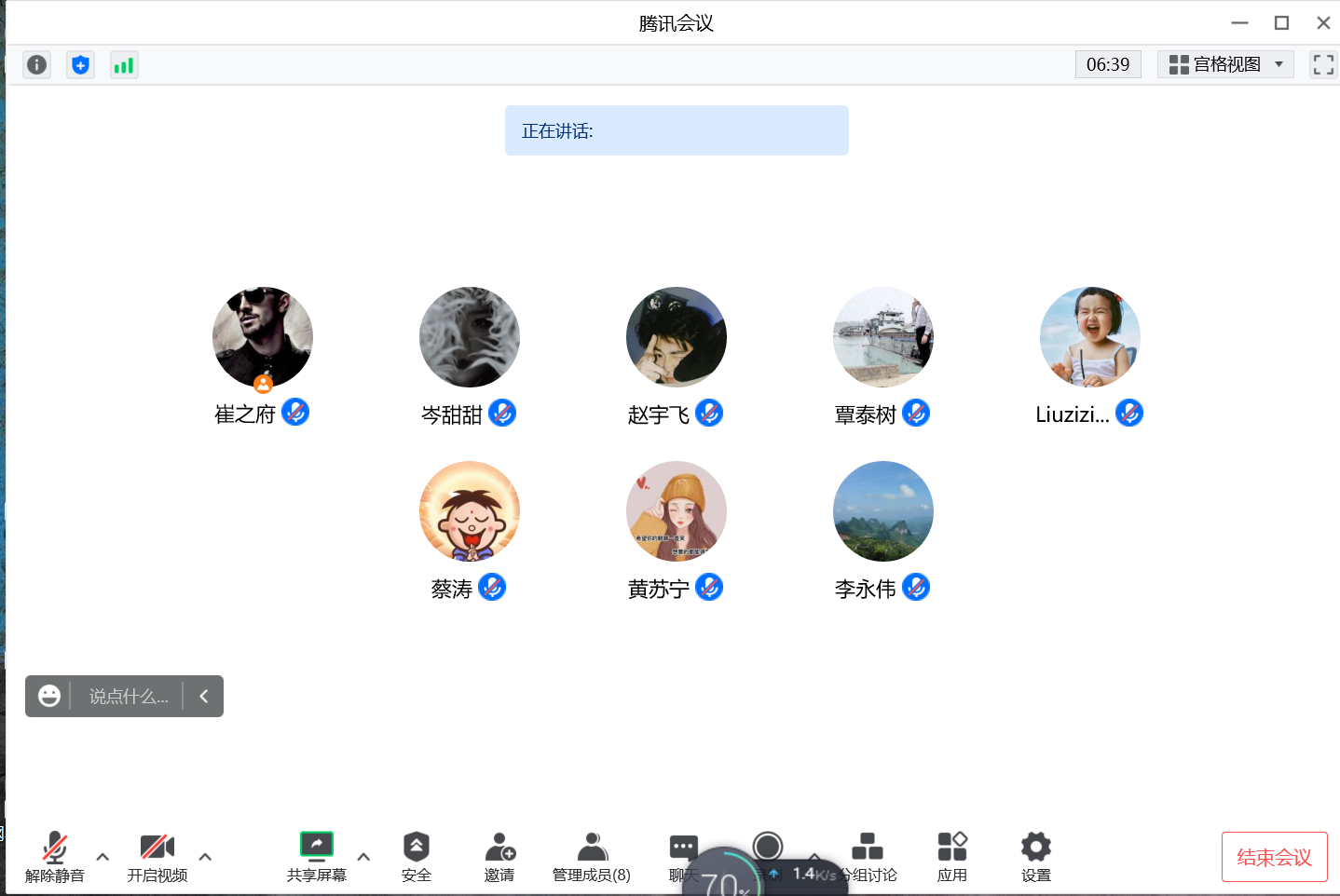
Task: Click the 说点什么 chat input field
Action: click(129, 696)
